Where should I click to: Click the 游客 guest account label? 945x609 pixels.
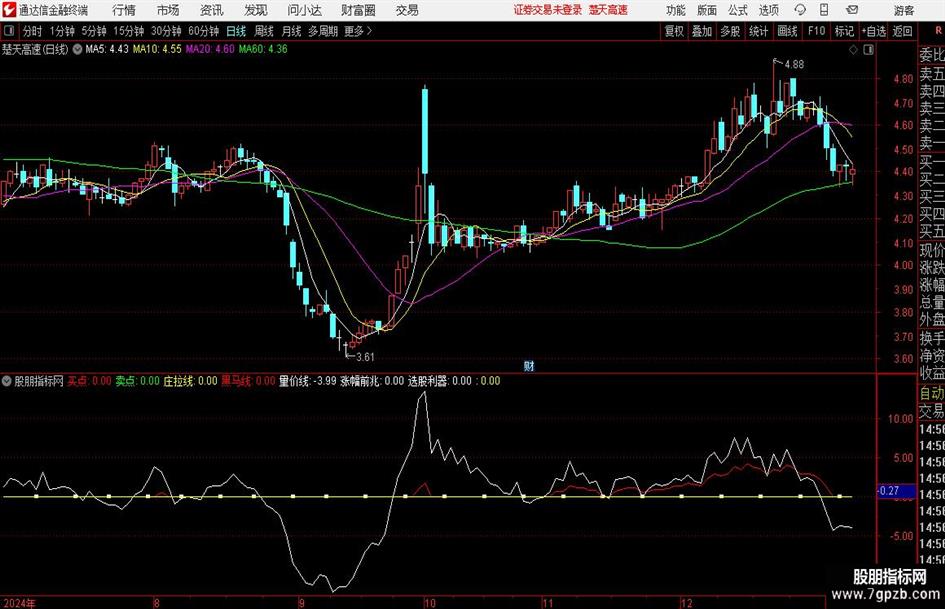[x=903, y=10]
